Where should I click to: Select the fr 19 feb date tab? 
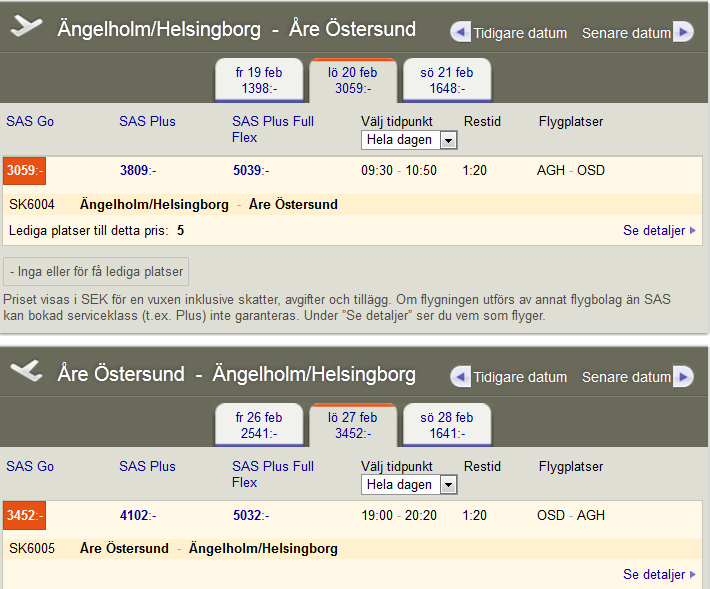pyautogui.click(x=259, y=80)
